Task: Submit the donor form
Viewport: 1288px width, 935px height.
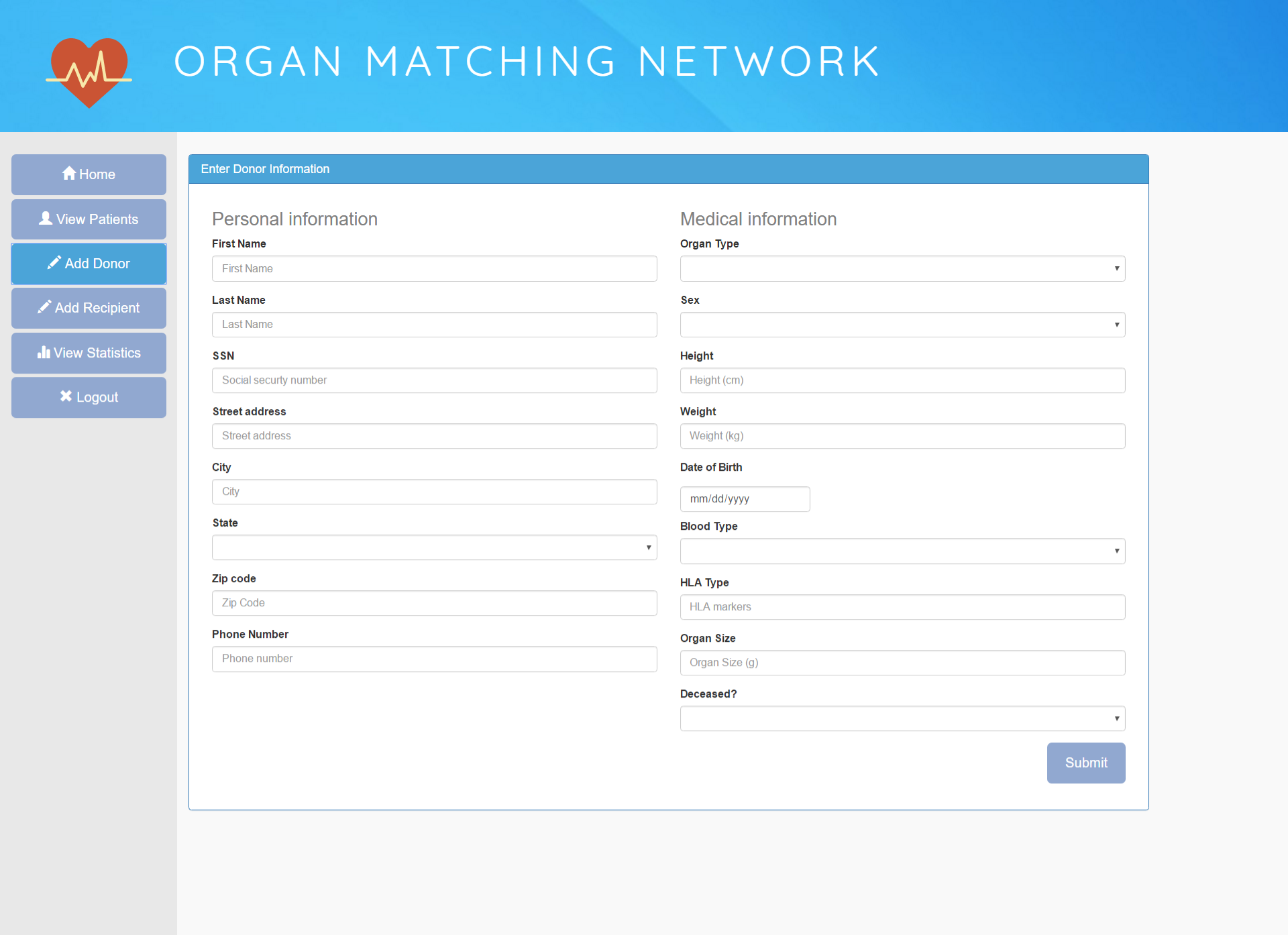Action: 1085,763
